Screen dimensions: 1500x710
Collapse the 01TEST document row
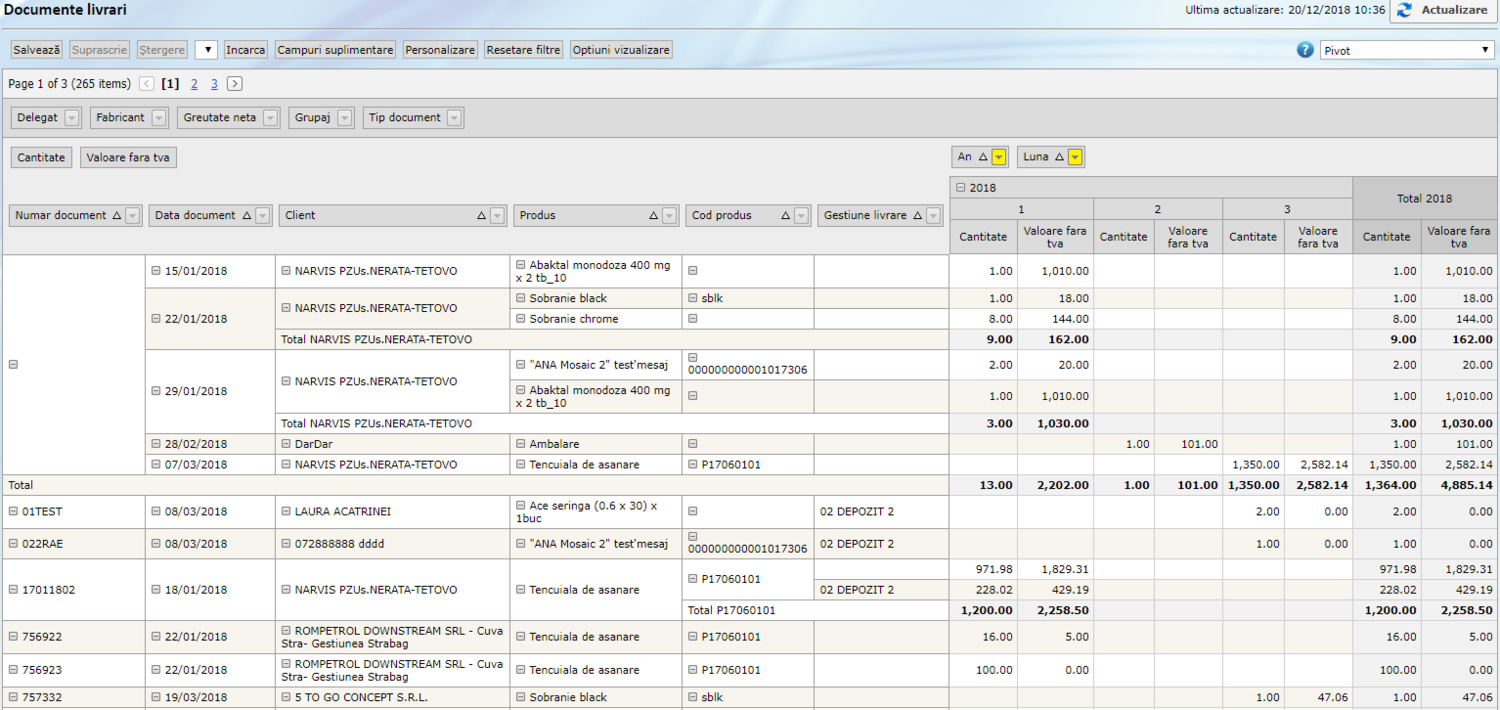coord(13,512)
